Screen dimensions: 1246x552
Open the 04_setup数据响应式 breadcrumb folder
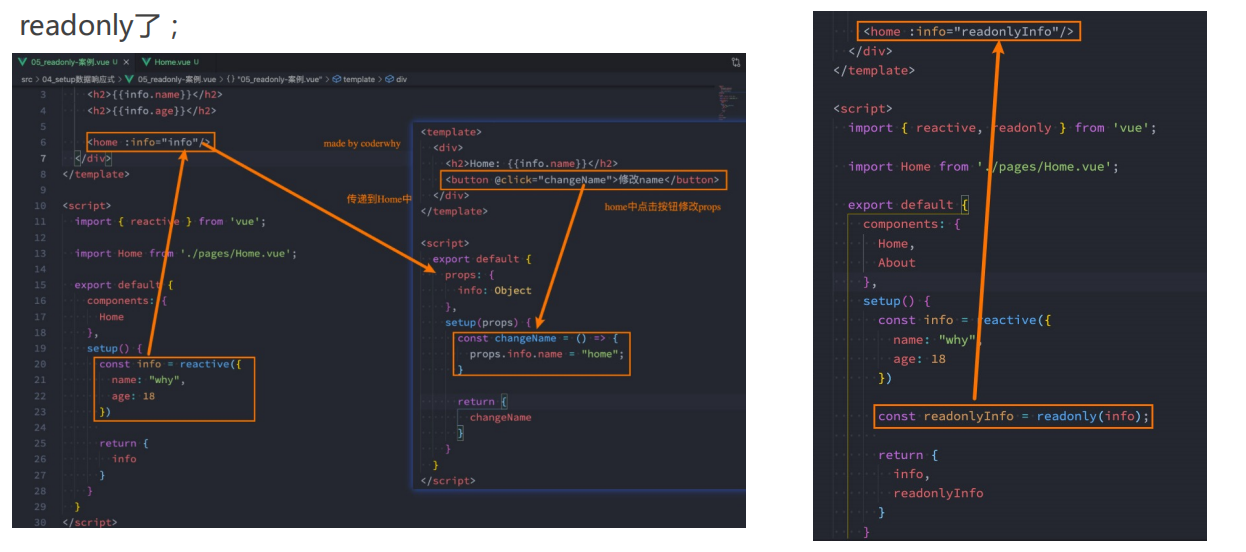pos(79,78)
